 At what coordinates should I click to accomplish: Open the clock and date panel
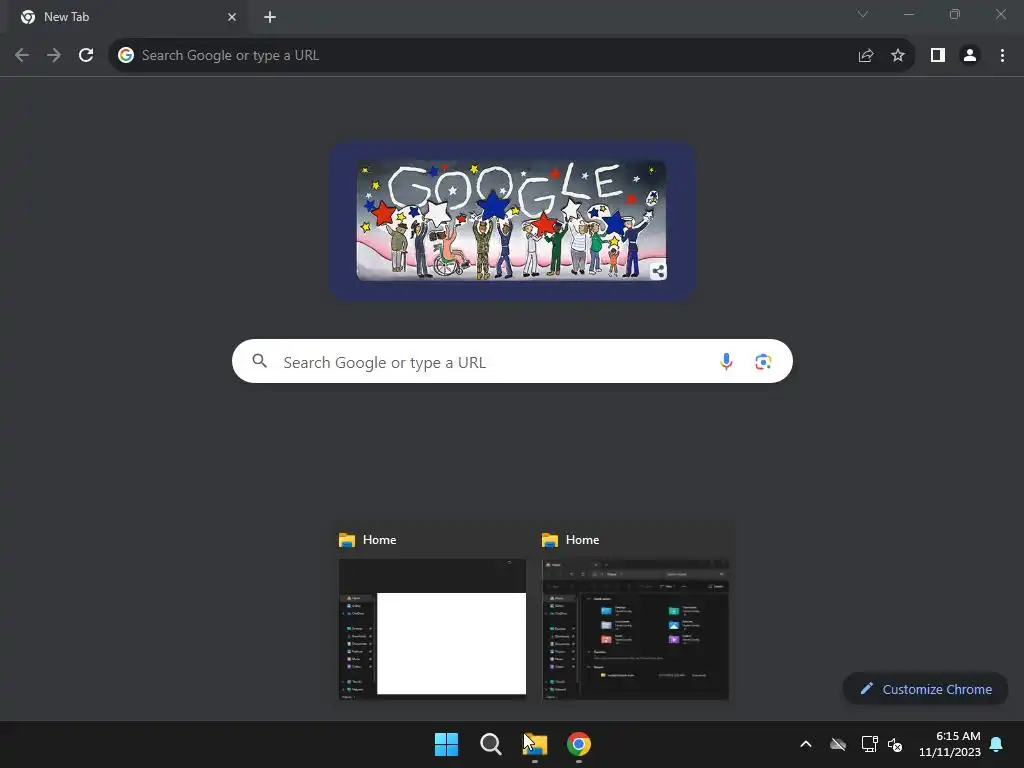950,744
